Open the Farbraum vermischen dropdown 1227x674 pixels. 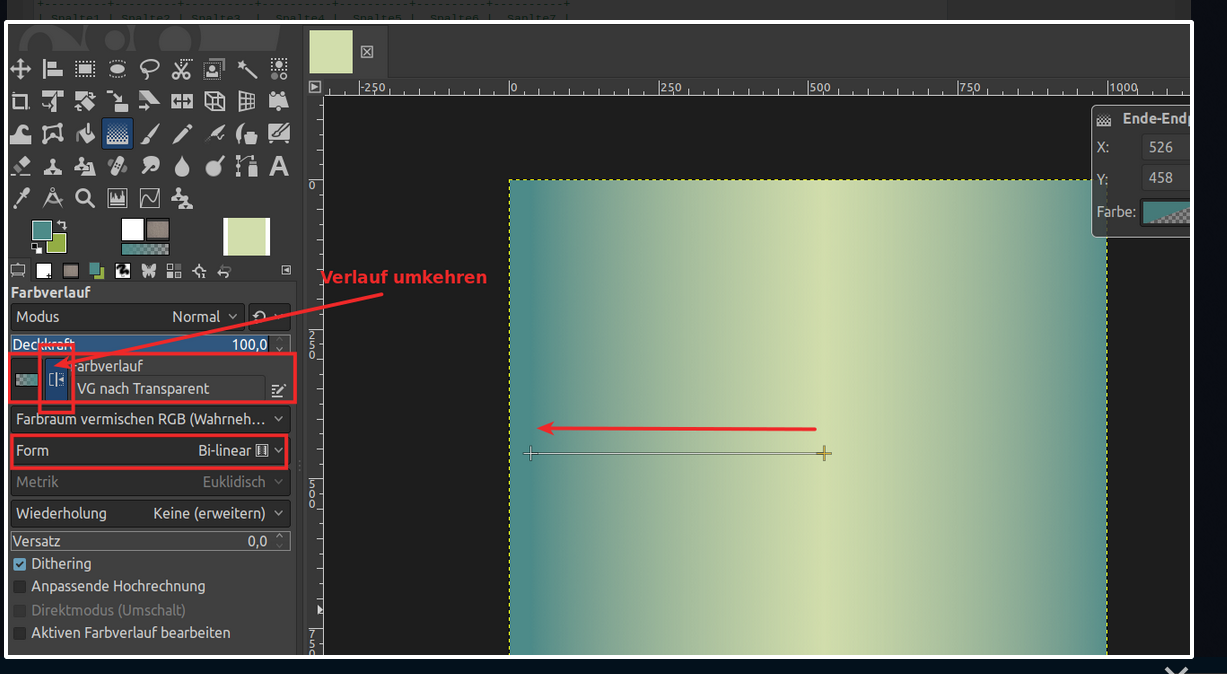(x=150, y=419)
